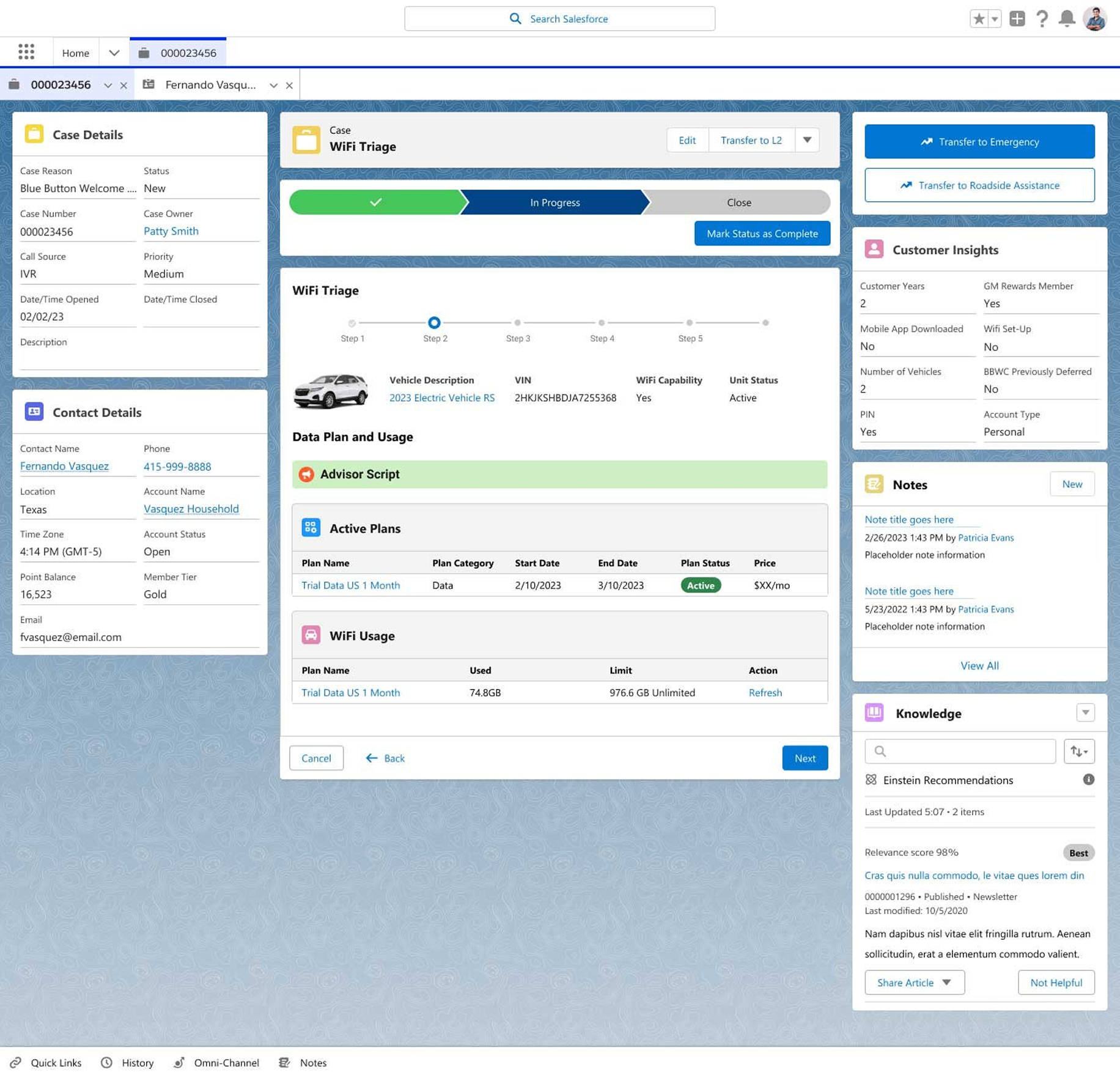Image resolution: width=1120 pixels, height=1078 pixels.
Task: Open the user profile avatar
Action: point(1095,18)
